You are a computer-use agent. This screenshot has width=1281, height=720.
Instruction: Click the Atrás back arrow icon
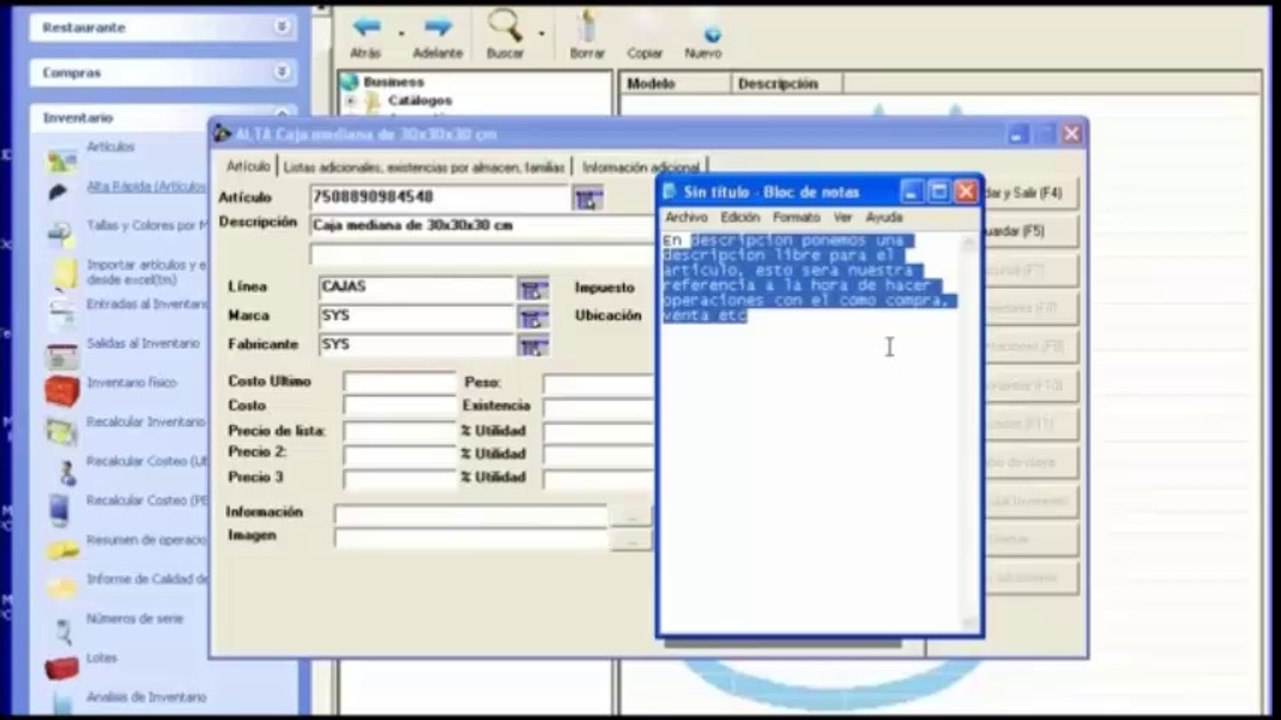tap(366, 27)
